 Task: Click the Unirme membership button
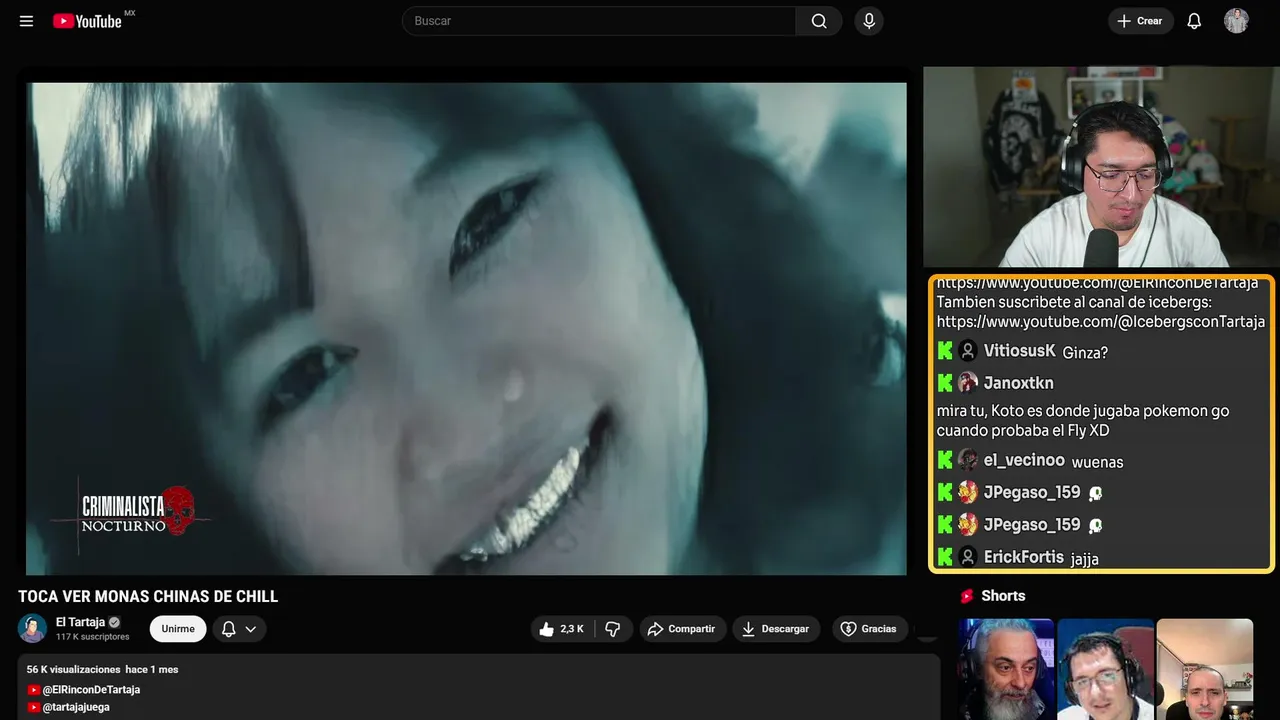point(178,629)
